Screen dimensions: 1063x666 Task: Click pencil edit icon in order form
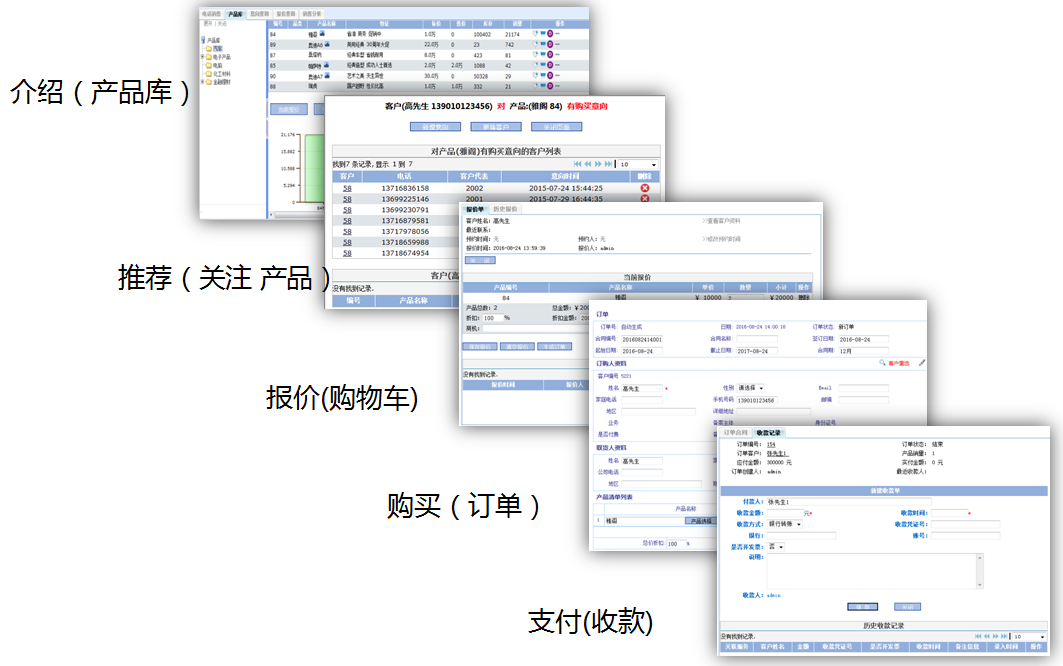click(x=922, y=362)
